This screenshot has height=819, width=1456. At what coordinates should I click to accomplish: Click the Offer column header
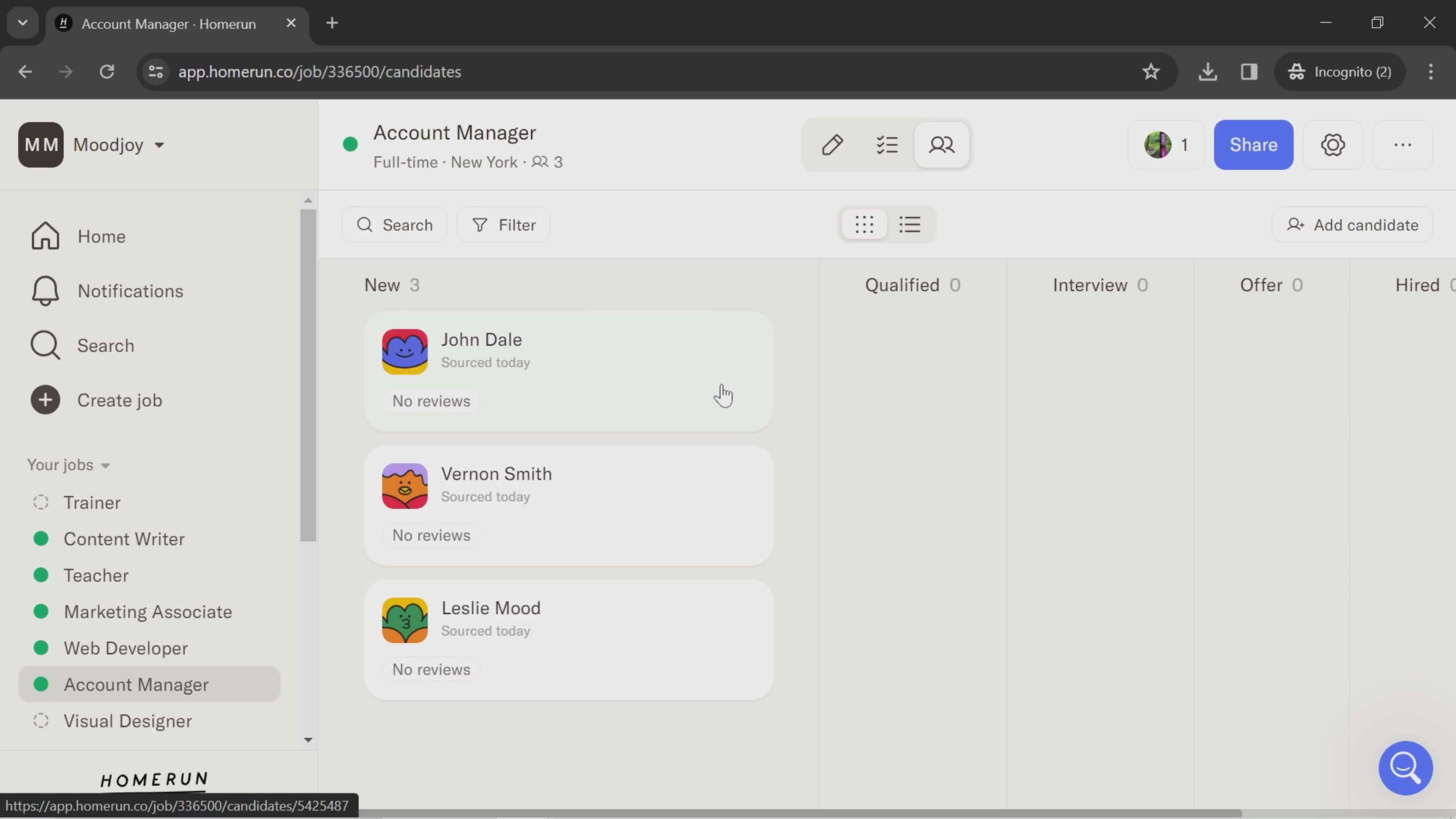[1271, 285]
